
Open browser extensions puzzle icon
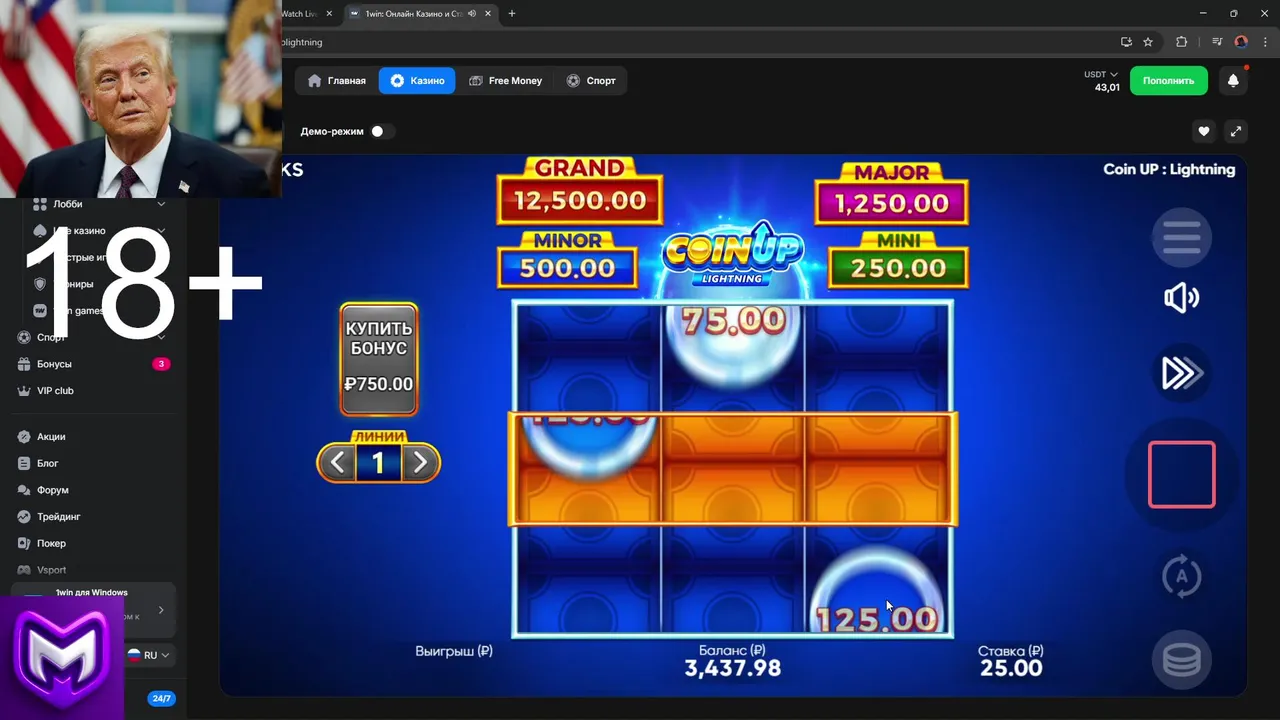pyautogui.click(x=1181, y=42)
